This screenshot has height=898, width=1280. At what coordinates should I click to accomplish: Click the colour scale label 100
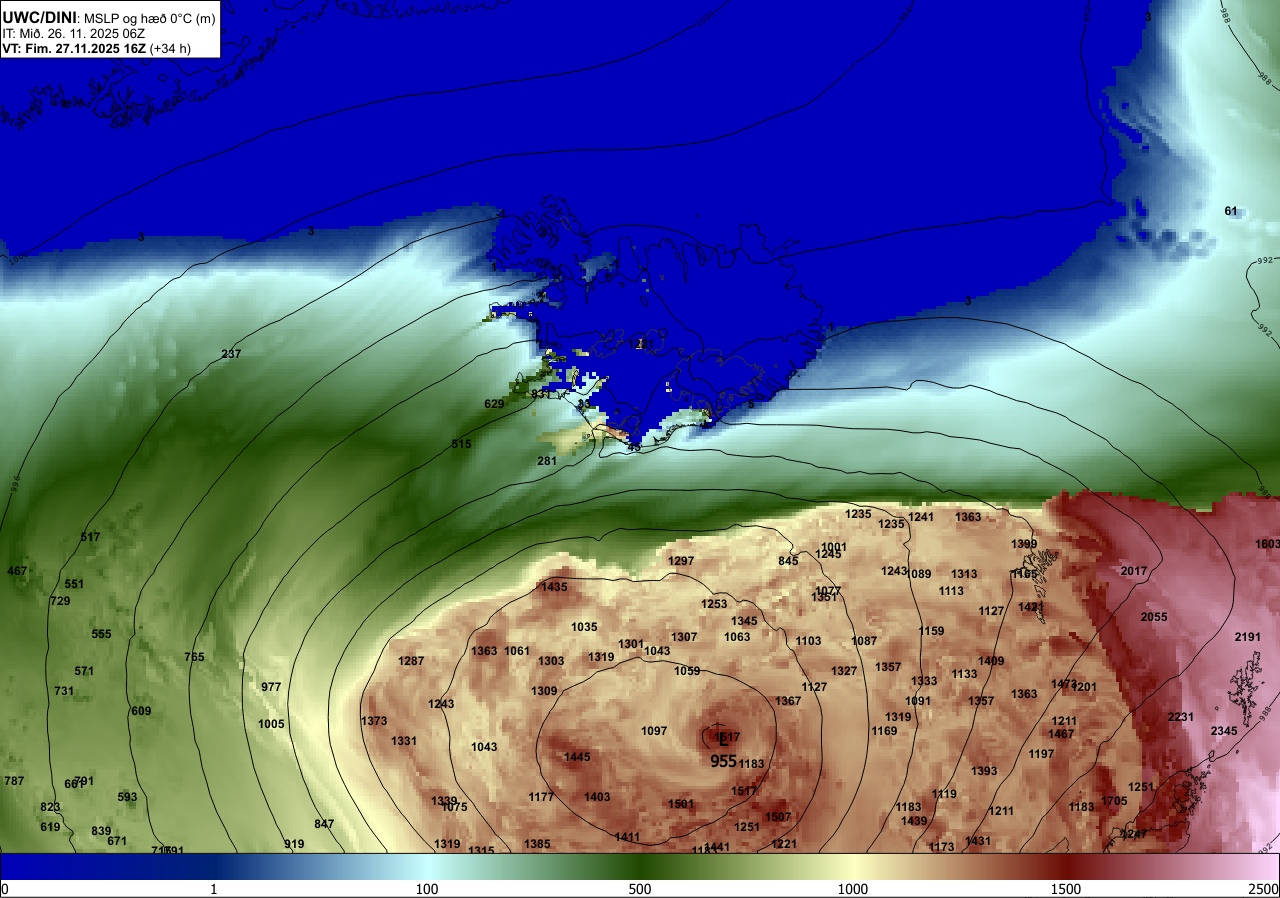tap(427, 889)
